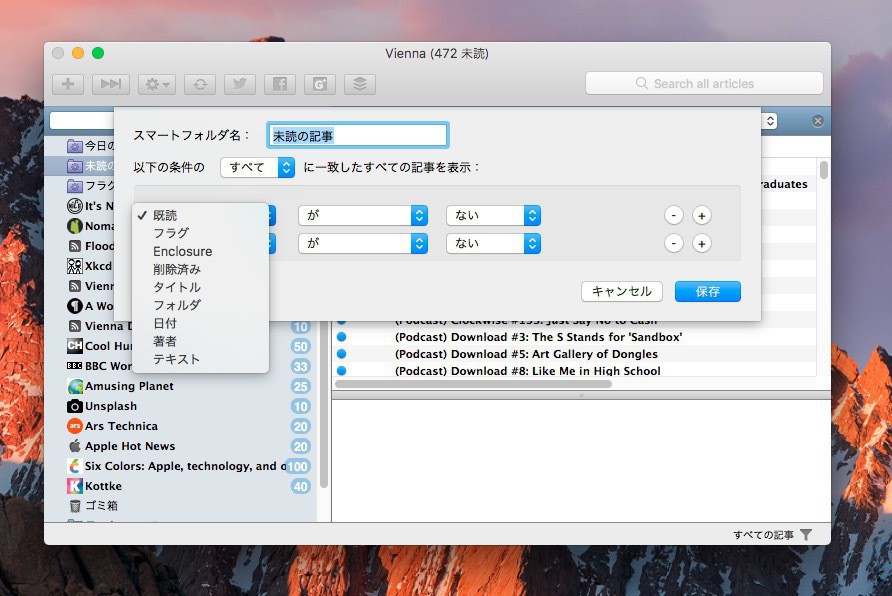Share via the Twitter toolbar icon

(240, 84)
